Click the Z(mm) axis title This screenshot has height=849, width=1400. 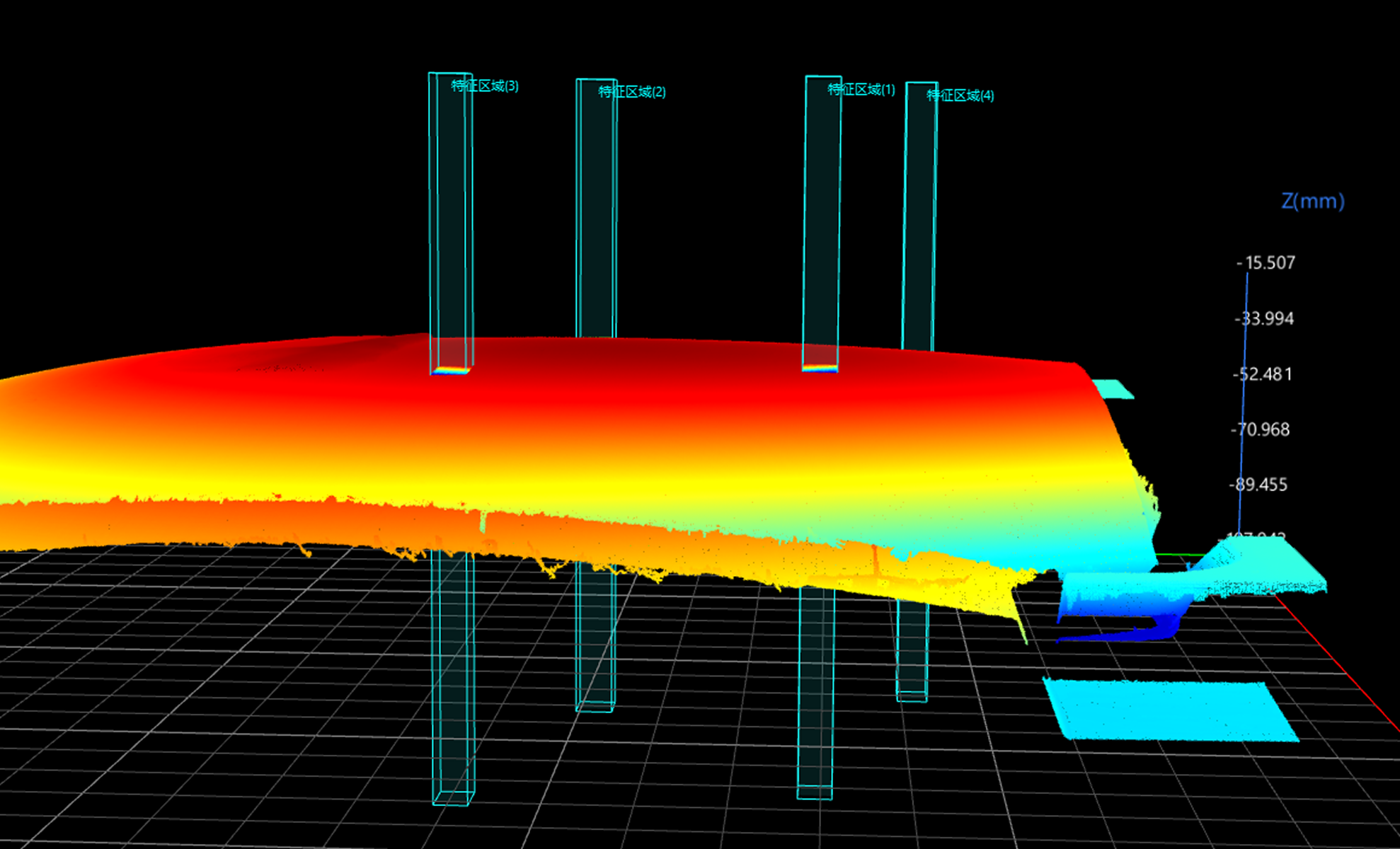coord(1312,202)
